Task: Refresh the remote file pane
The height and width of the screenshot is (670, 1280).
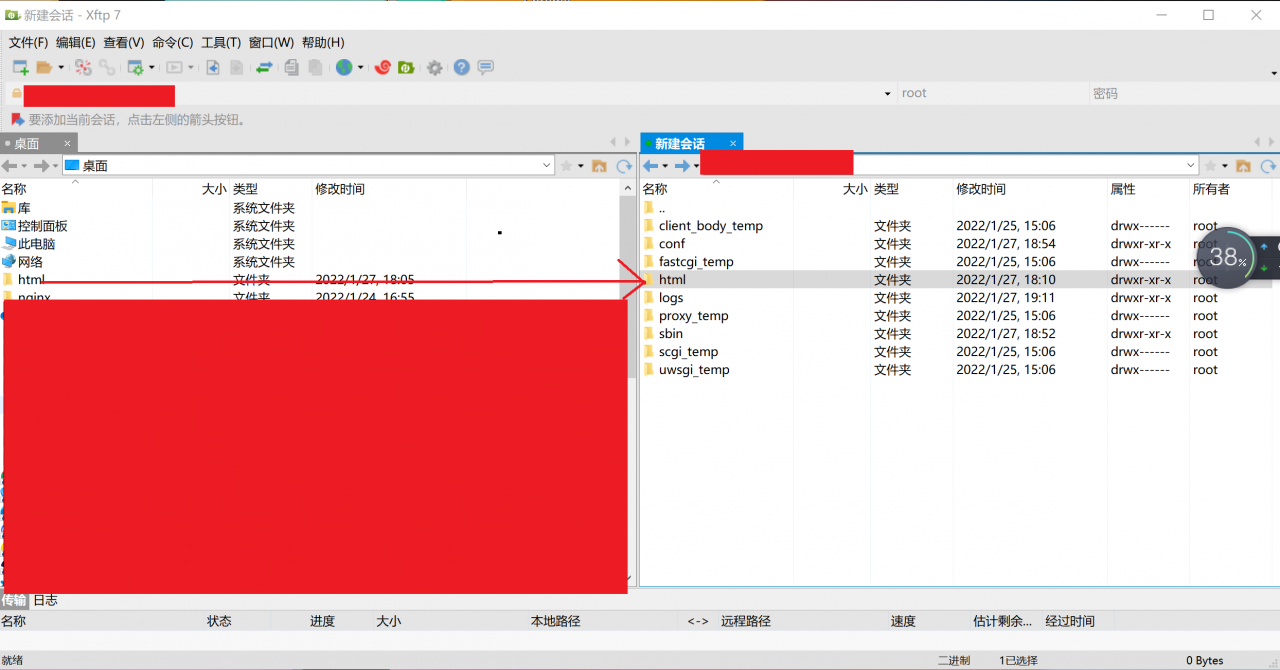Action: [1268, 166]
